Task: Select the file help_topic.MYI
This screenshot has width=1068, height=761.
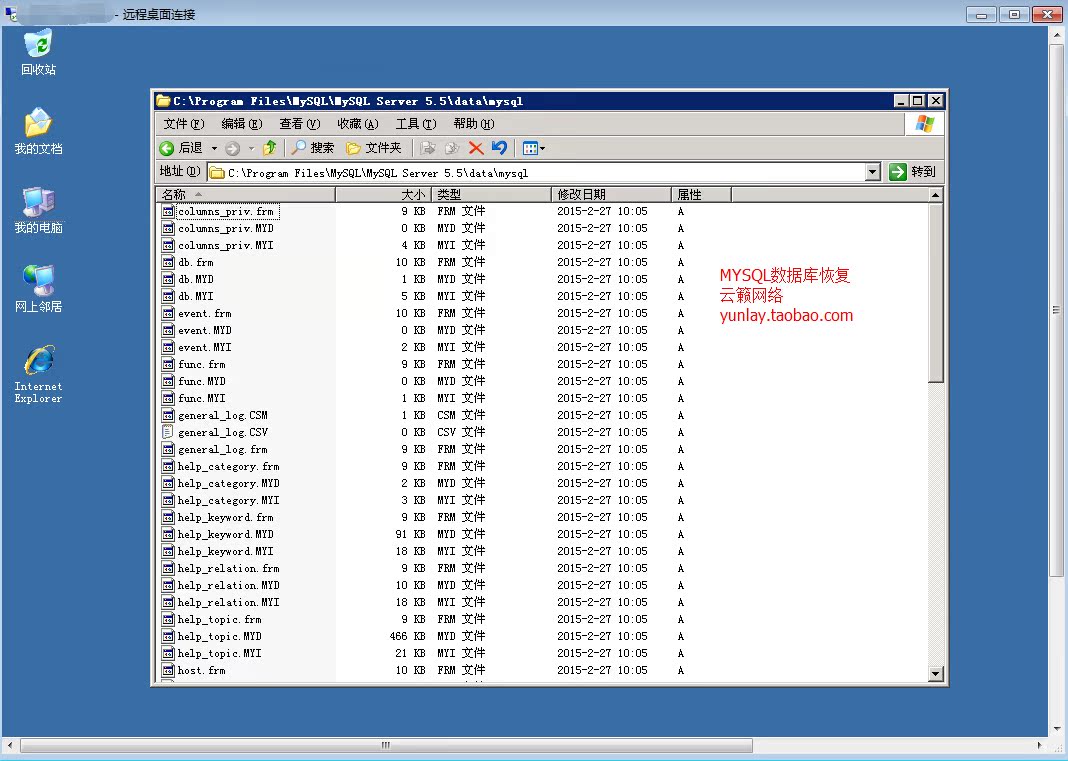Action: [x=219, y=653]
